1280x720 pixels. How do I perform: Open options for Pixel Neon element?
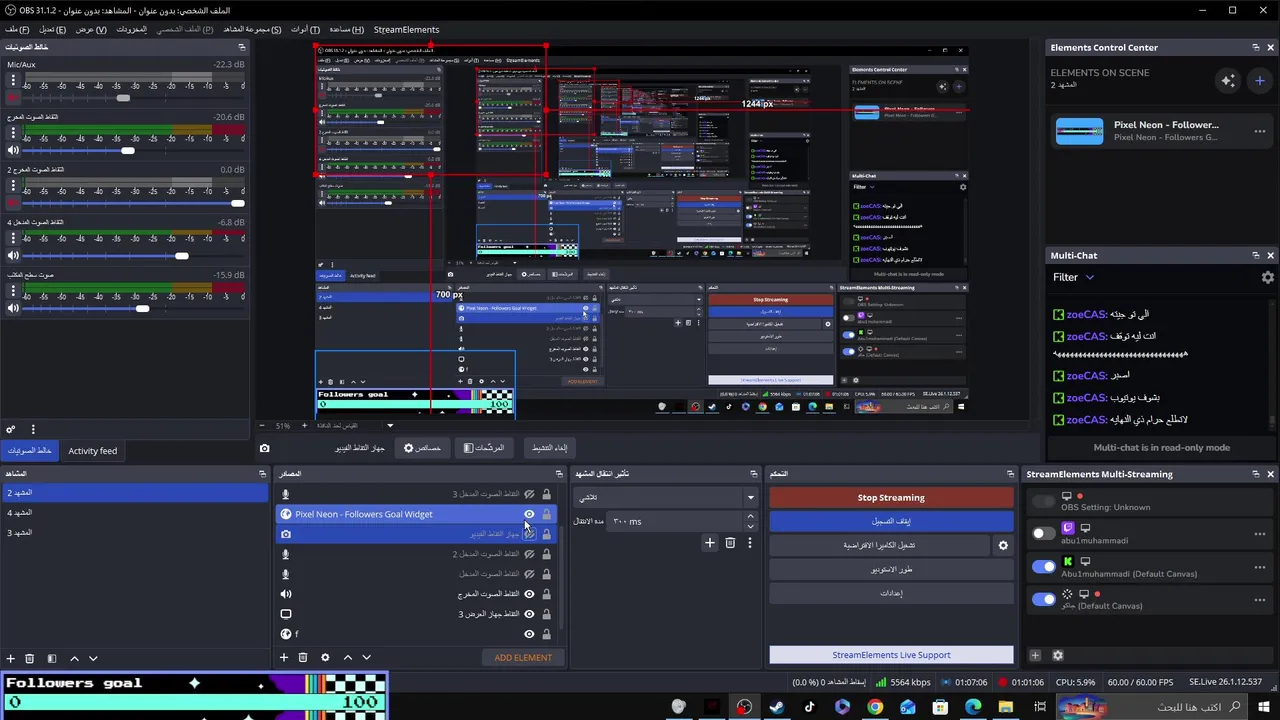1259,131
